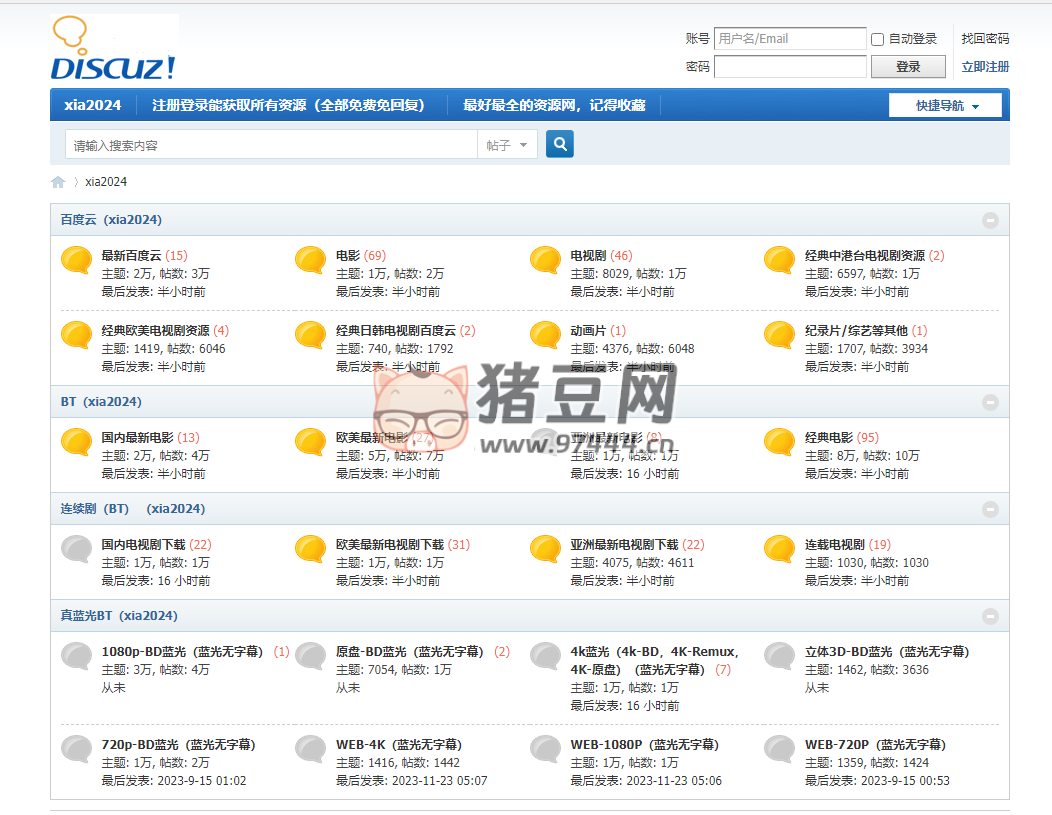Open the 快捷导航 dropdown
The image size is (1052, 815).
coord(944,104)
